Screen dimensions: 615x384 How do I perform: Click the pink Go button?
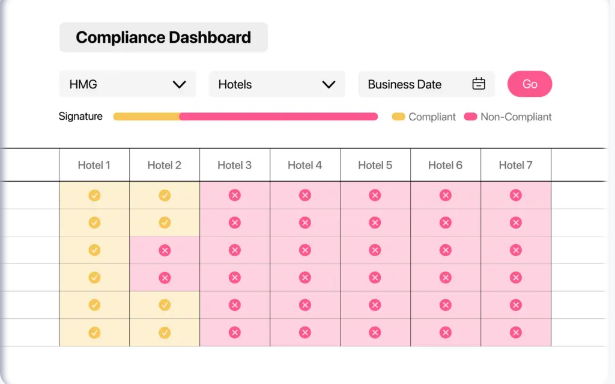529,84
